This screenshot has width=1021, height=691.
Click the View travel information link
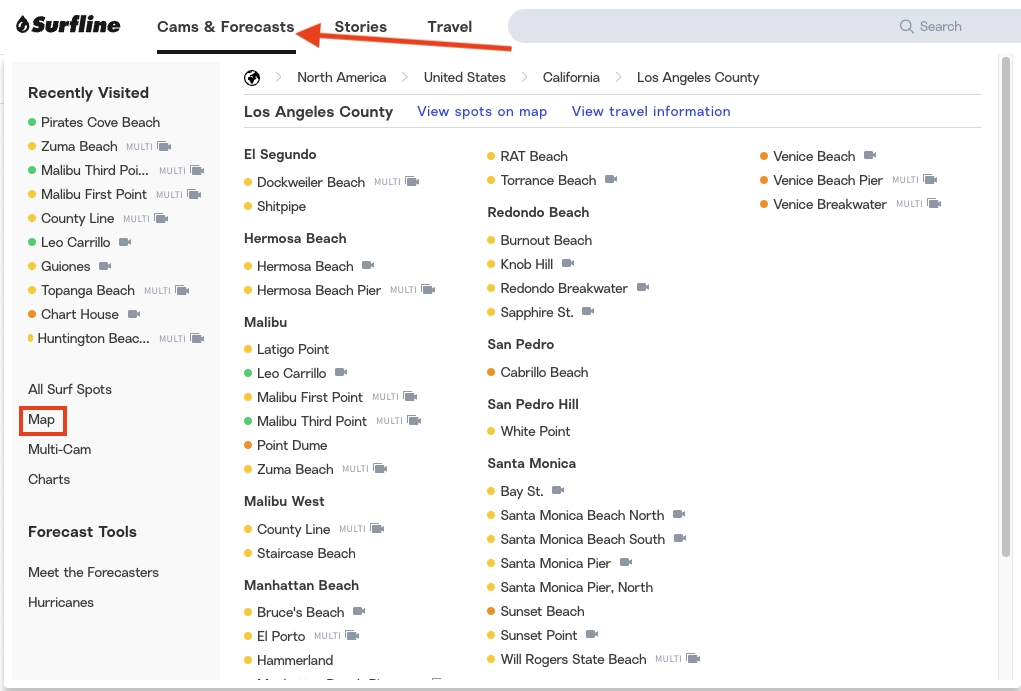click(651, 111)
